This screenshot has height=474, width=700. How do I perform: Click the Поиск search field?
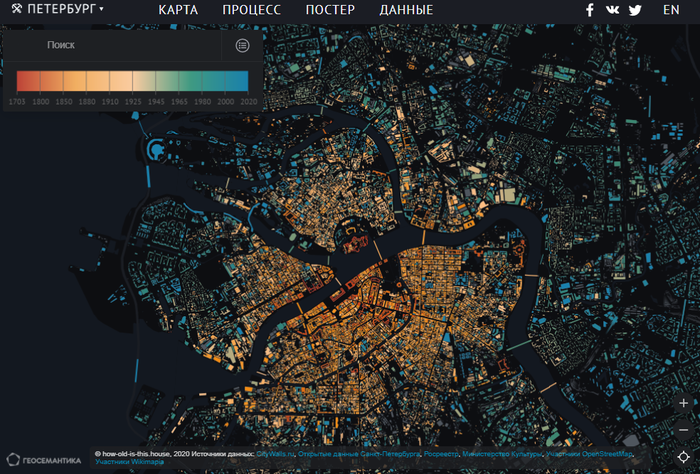[x=120, y=45]
